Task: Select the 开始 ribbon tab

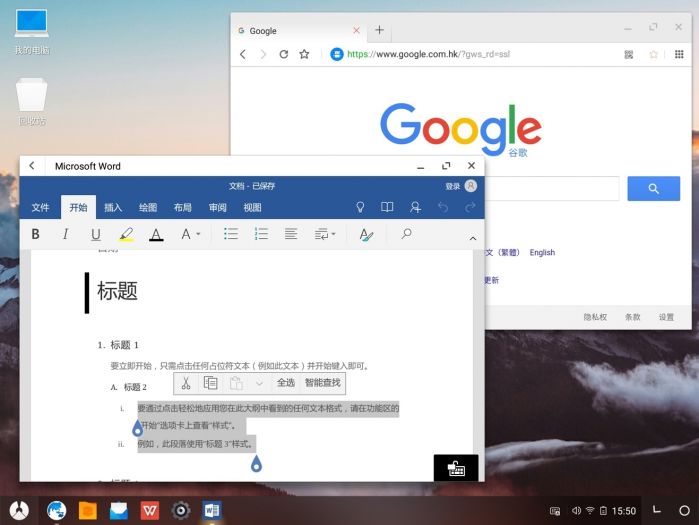Action: (x=78, y=207)
